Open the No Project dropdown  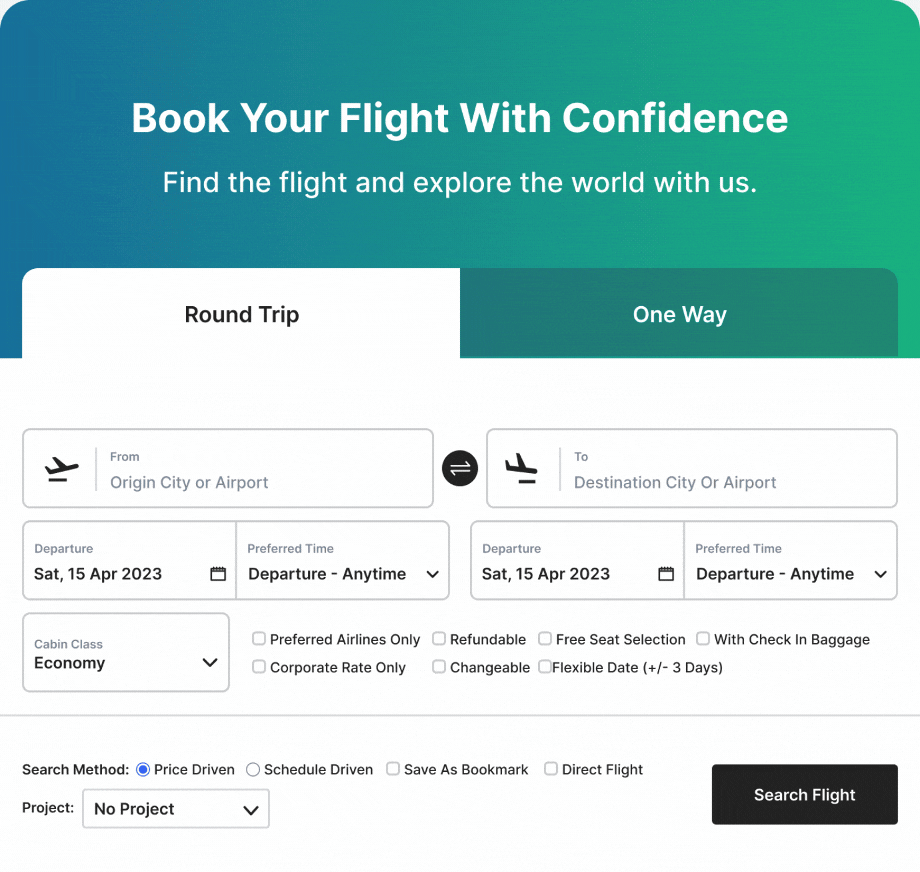(176, 809)
